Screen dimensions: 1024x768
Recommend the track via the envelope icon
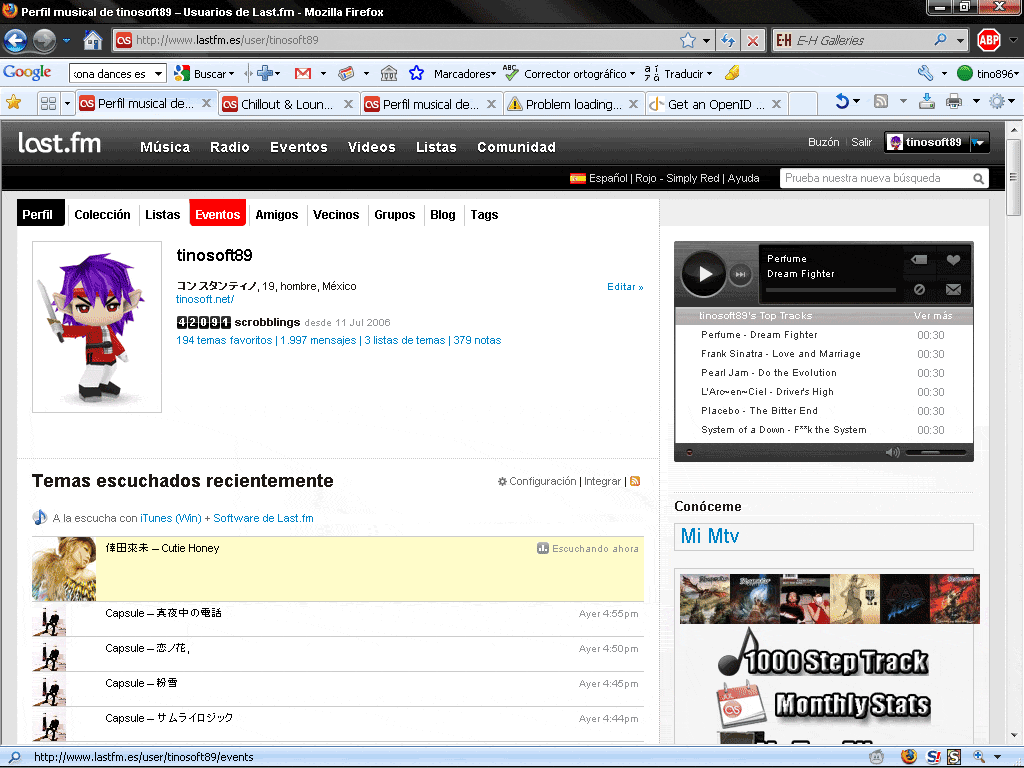pyautogui.click(x=951, y=289)
